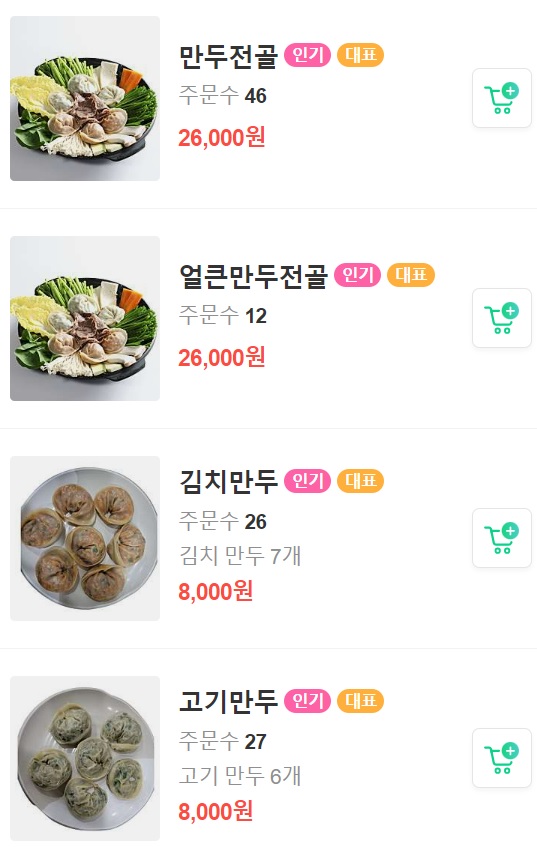Add 김치만두 to cart
Screen dimensions: 537x854
click(502, 538)
